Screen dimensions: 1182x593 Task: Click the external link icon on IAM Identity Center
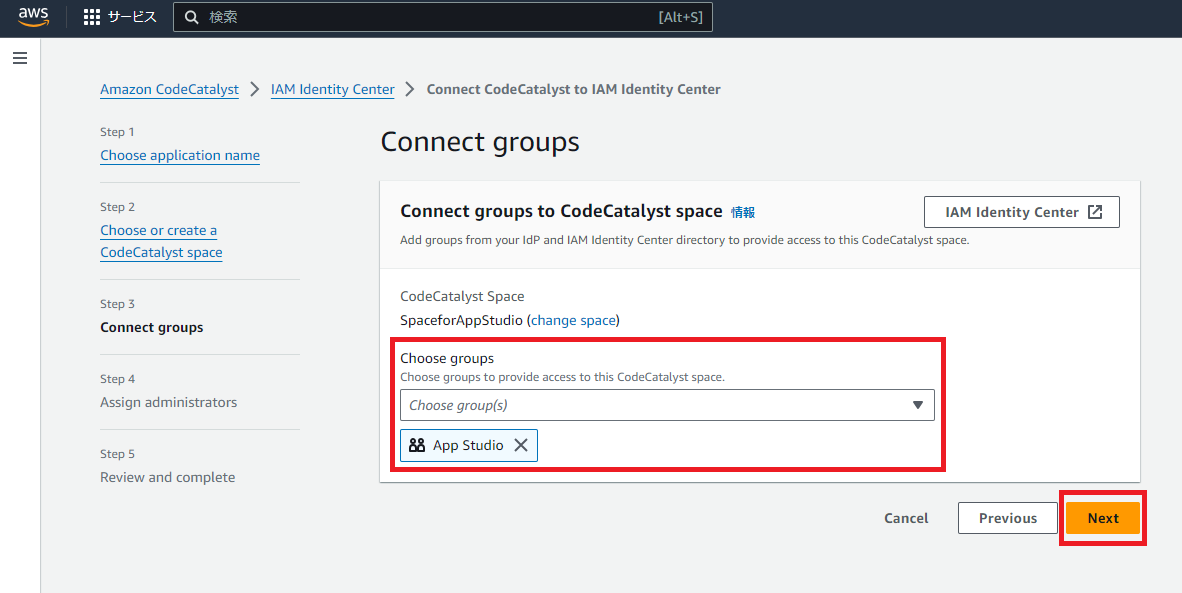click(x=1095, y=212)
